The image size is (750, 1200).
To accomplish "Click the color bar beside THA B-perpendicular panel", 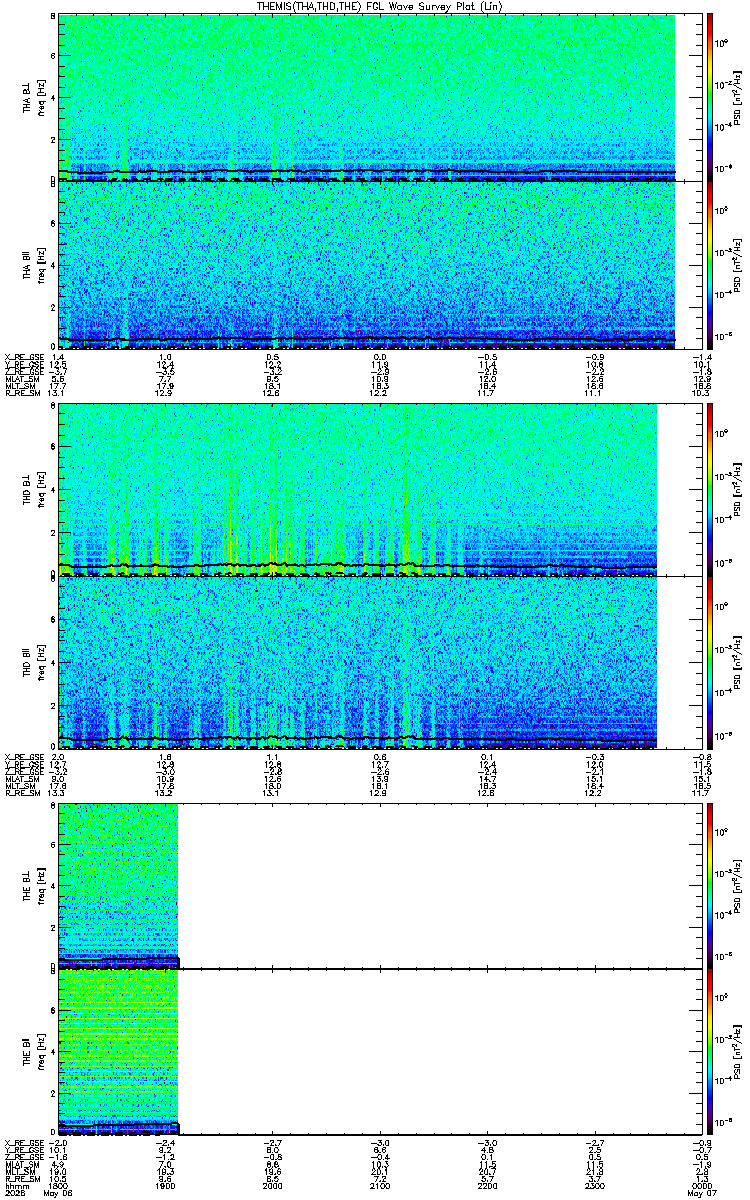I will pos(710,97).
